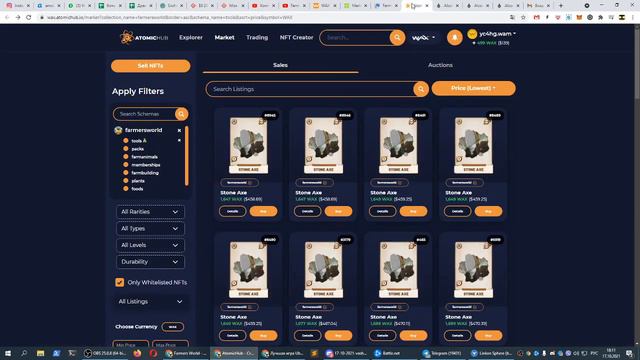Click the Search Listings magnifier icon

coord(421,89)
